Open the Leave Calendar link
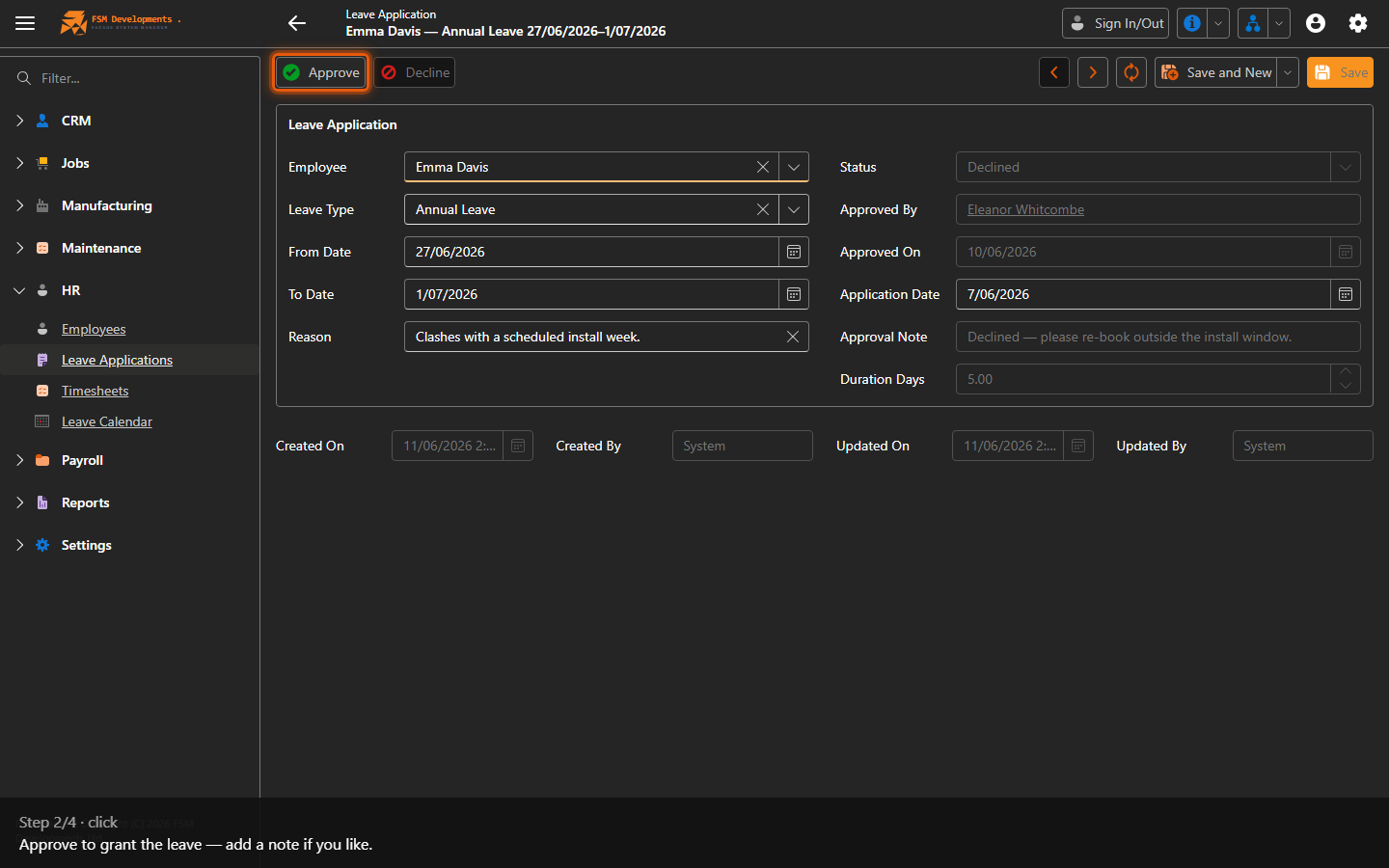Image resolution: width=1389 pixels, height=868 pixels. (107, 421)
